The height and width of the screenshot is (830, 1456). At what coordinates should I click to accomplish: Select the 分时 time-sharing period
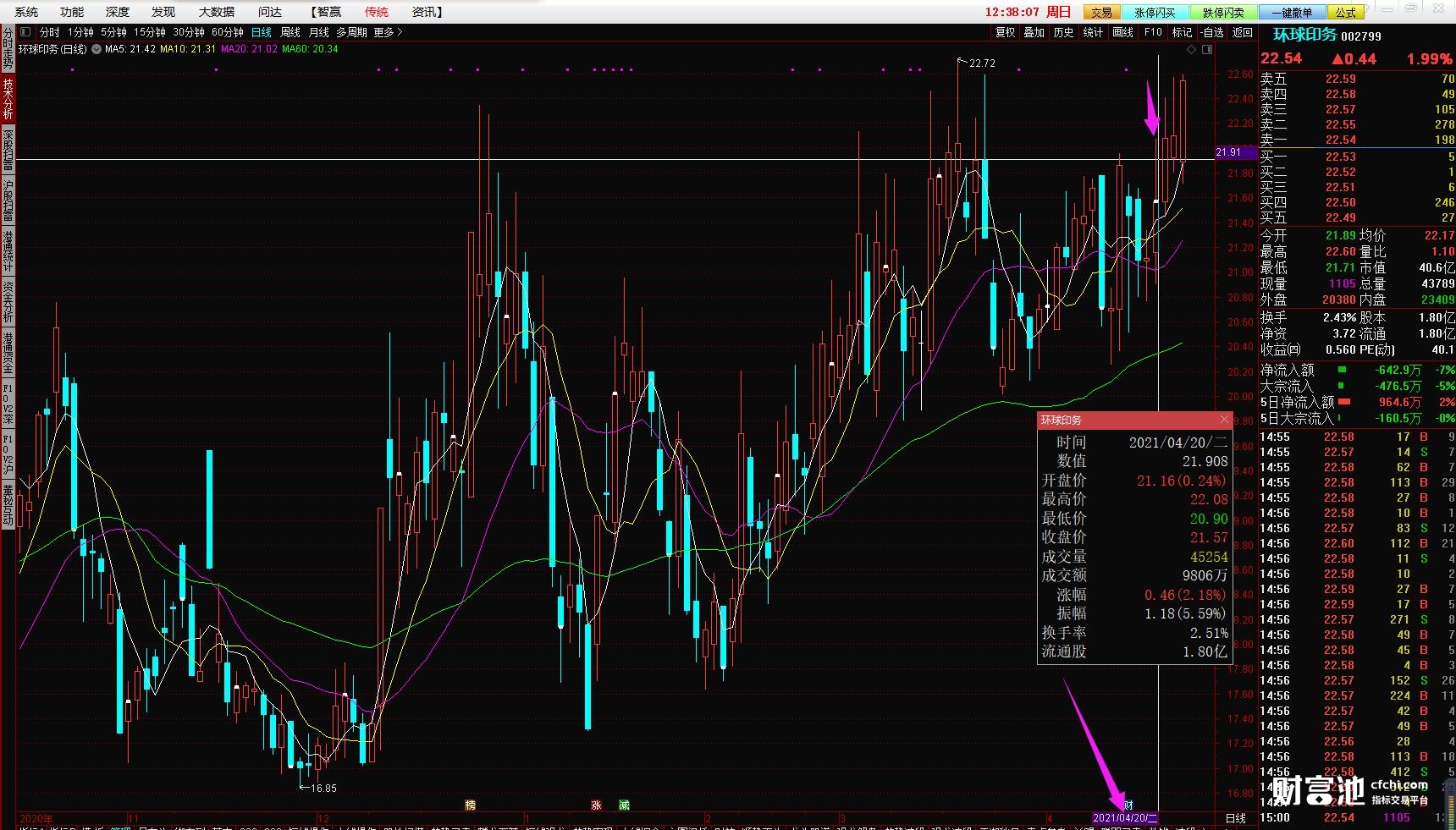50,32
